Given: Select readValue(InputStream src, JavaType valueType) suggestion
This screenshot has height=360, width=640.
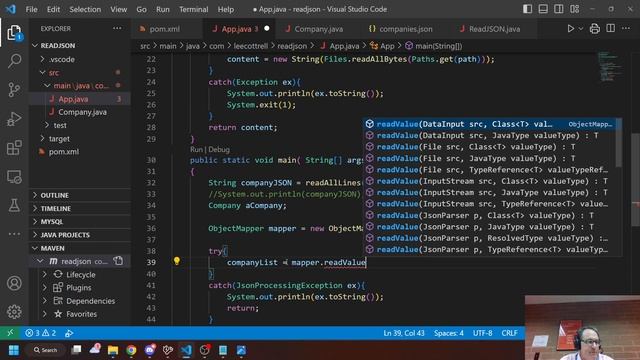Looking at the screenshot, I should 490,192.
